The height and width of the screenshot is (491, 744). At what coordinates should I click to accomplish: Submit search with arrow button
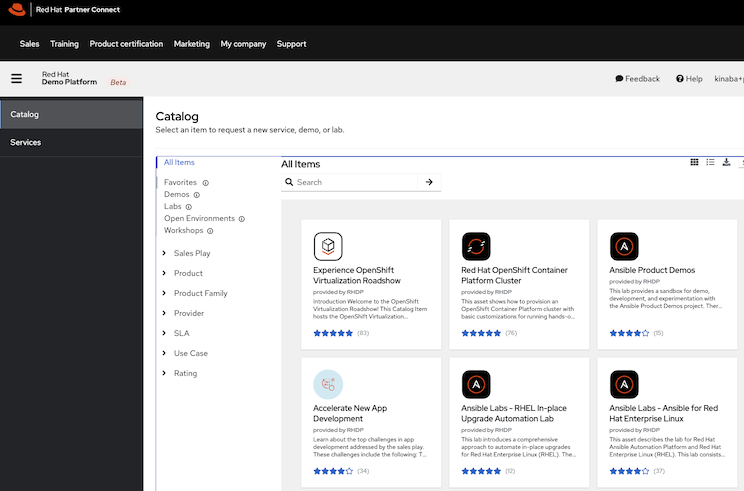click(429, 182)
